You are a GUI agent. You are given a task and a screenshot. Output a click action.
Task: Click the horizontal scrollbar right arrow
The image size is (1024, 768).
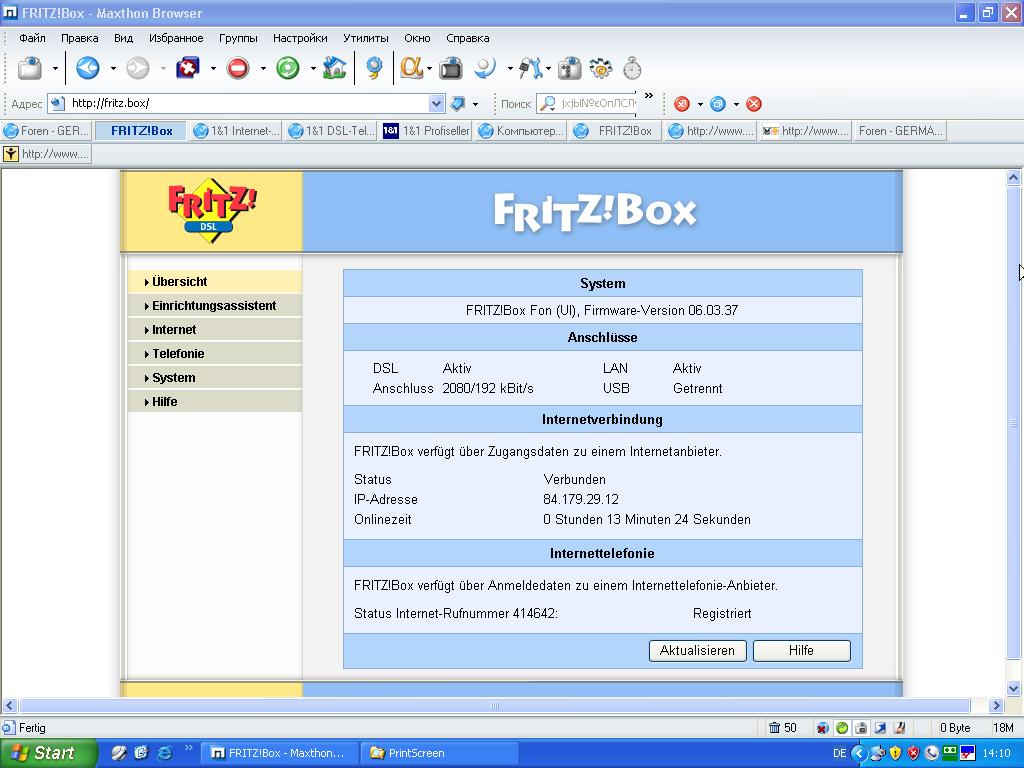click(x=996, y=705)
